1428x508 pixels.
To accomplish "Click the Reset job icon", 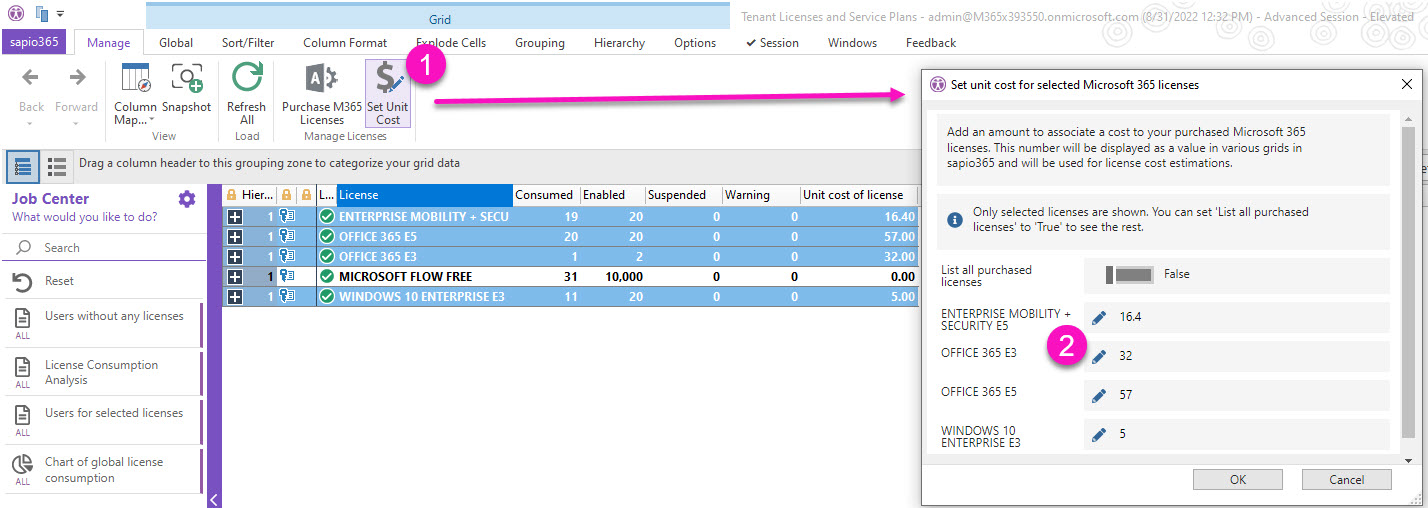I will pos(23,282).
